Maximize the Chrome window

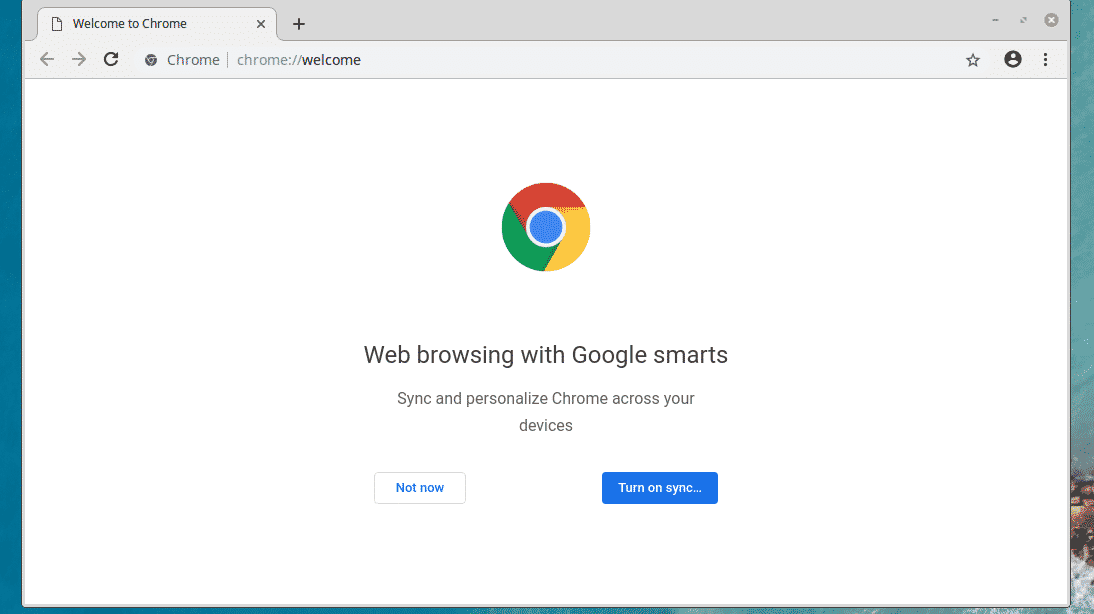(1023, 20)
